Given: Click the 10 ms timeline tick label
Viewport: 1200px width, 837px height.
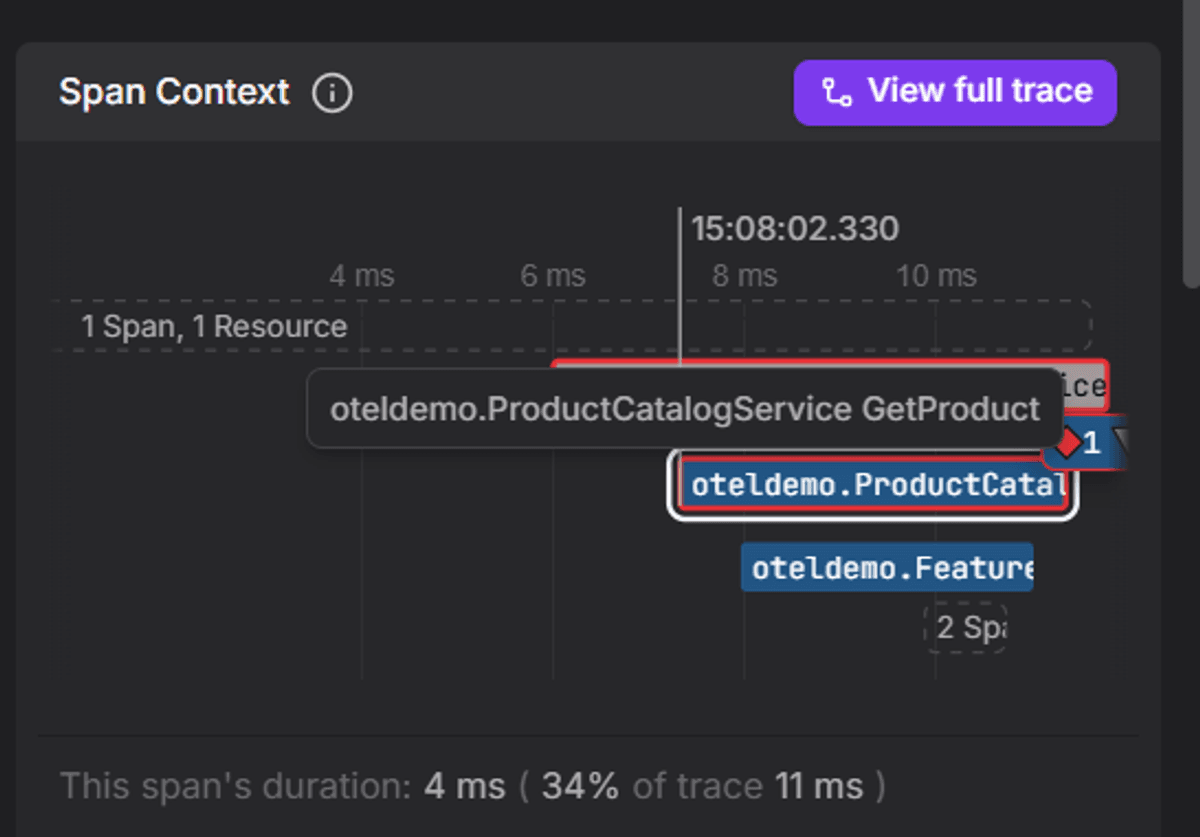Looking at the screenshot, I should click(936, 276).
